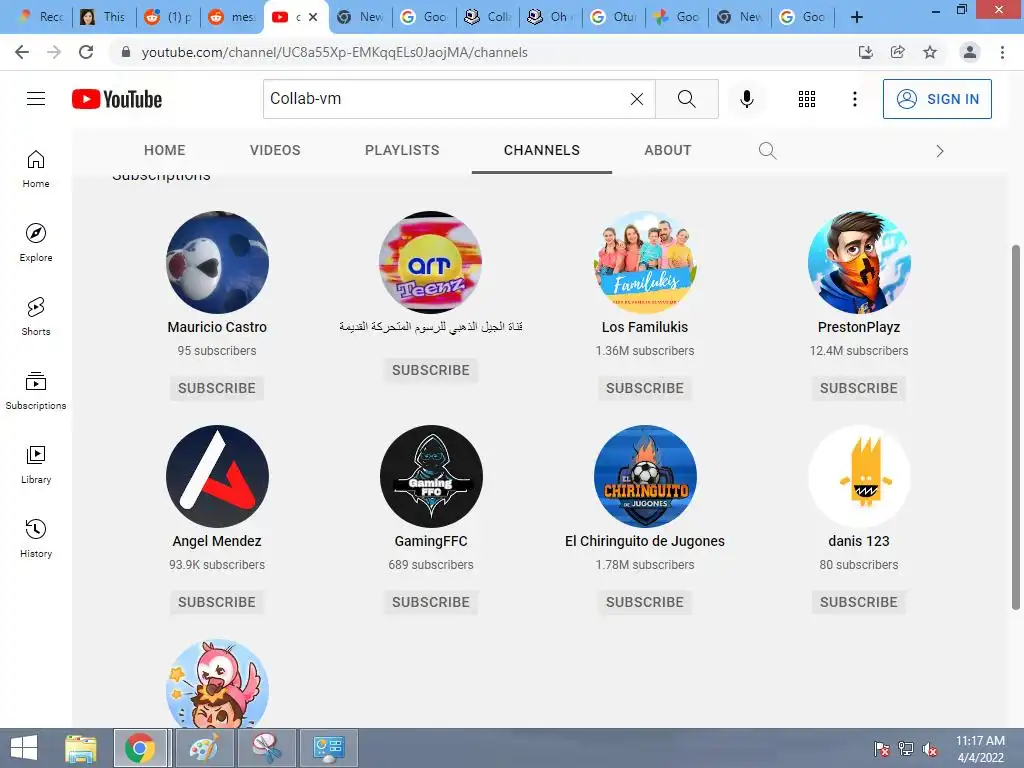Switch to the VIDEOS channel tab
The height and width of the screenshot is (768, 1024).
pyautogui.click(x=275, y=150)
